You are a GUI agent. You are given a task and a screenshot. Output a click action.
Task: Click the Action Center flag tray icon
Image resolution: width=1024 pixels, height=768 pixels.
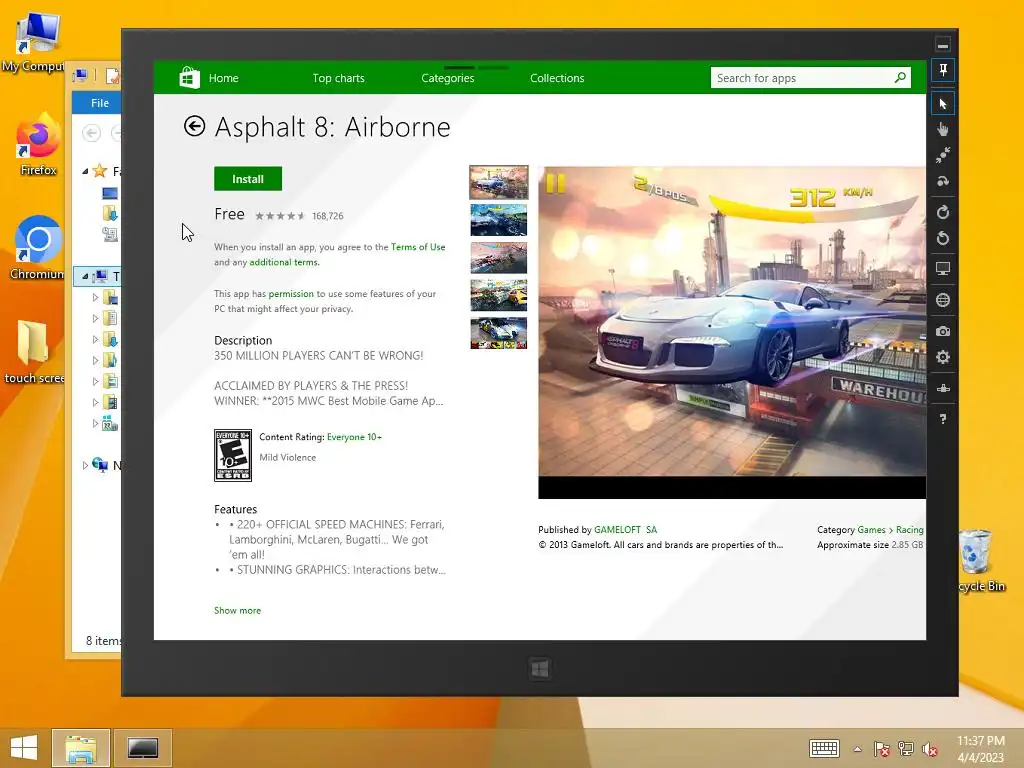881,749
